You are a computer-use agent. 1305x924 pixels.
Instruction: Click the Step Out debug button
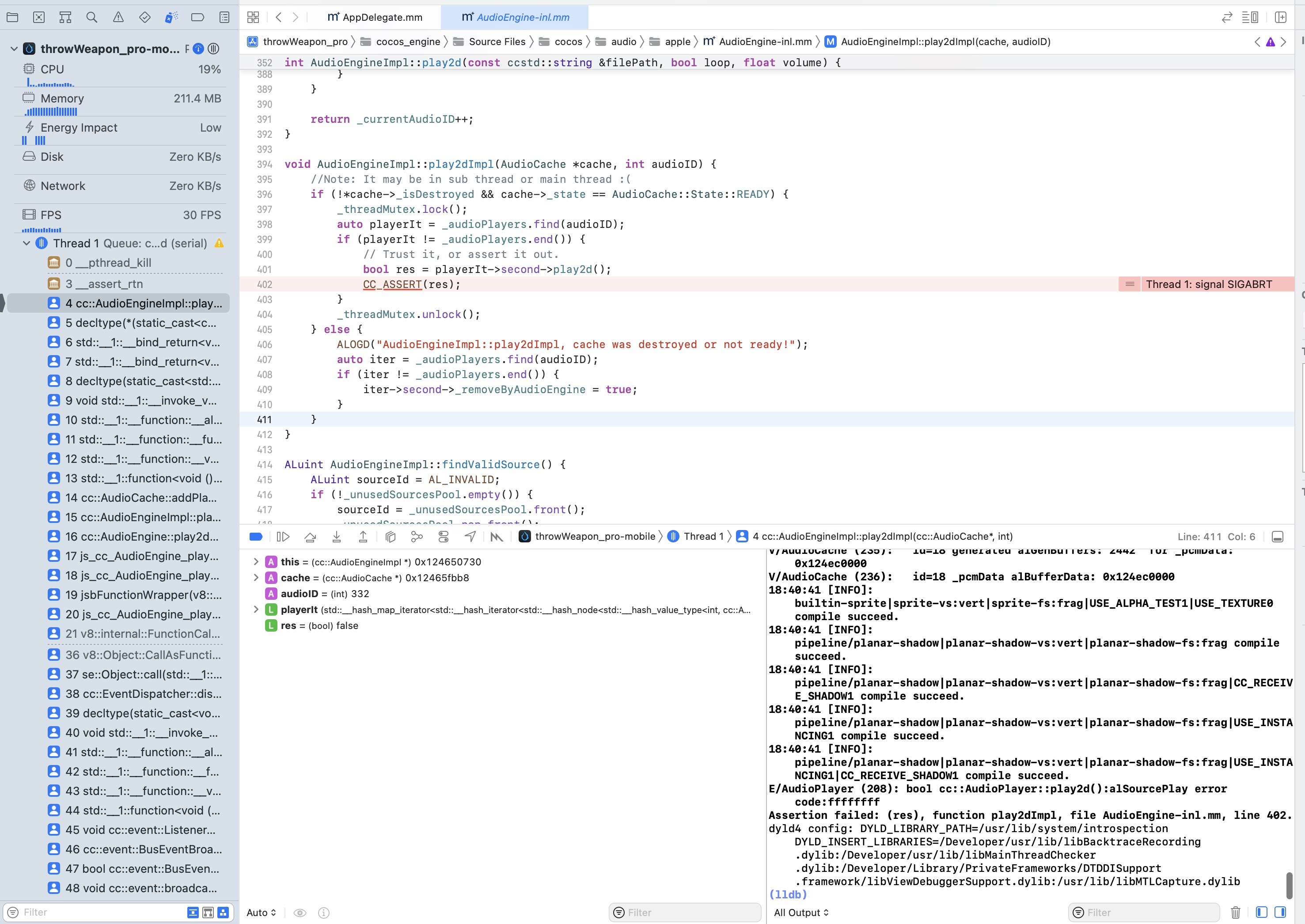(x=363, y=537)
